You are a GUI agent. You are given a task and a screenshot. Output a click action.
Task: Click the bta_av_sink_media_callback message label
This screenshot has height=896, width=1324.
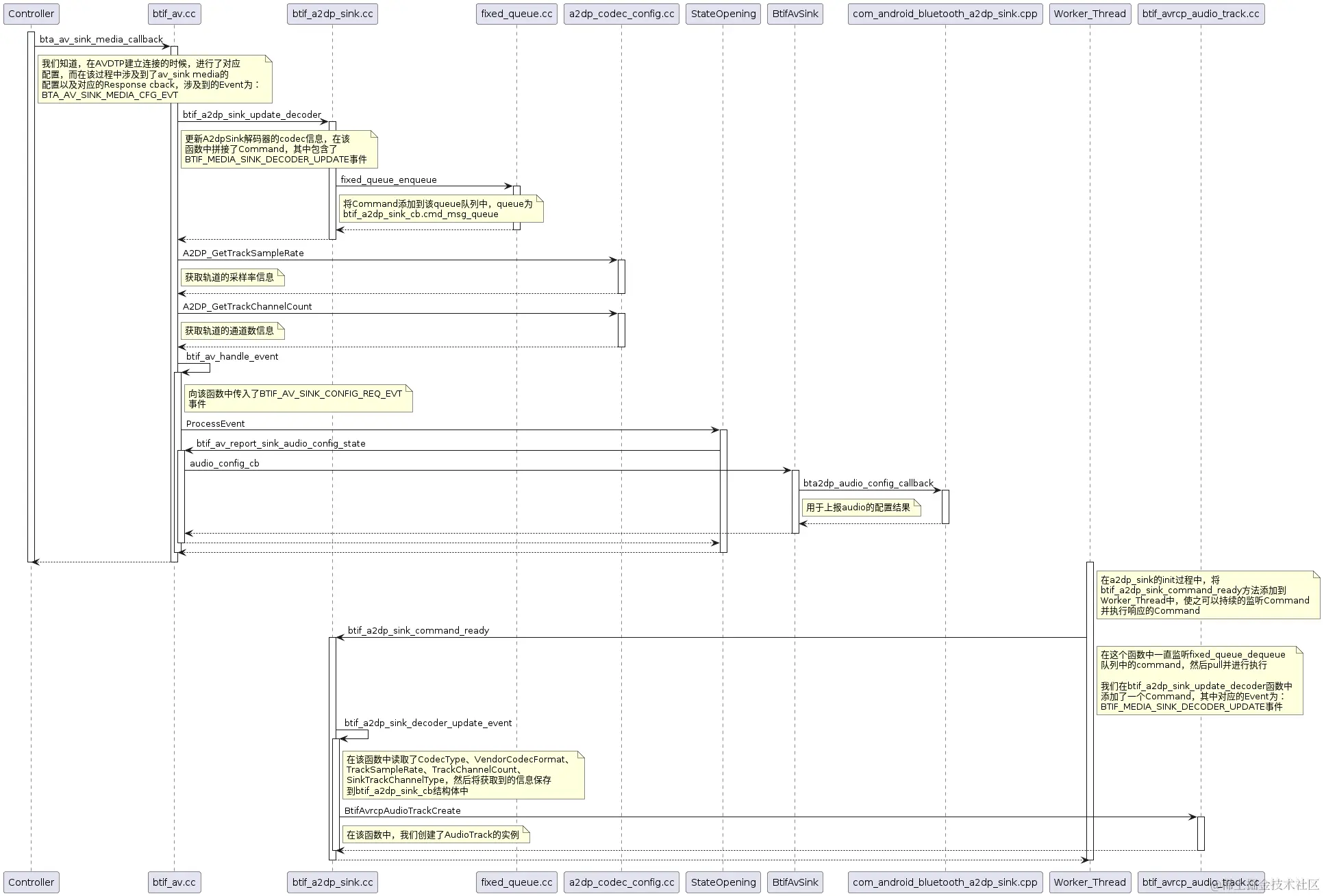(101, 40)
